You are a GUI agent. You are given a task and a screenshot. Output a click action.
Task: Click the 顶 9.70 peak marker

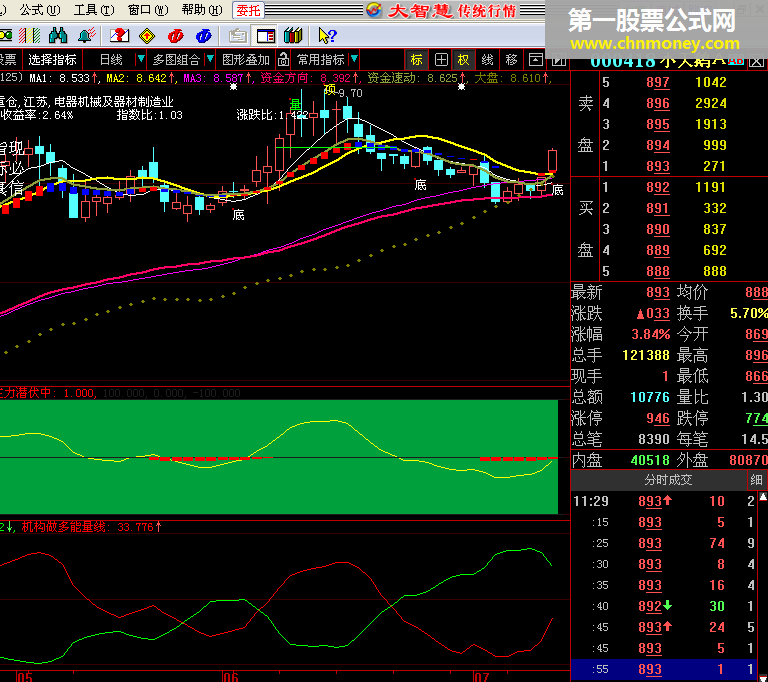coord(342,92)
